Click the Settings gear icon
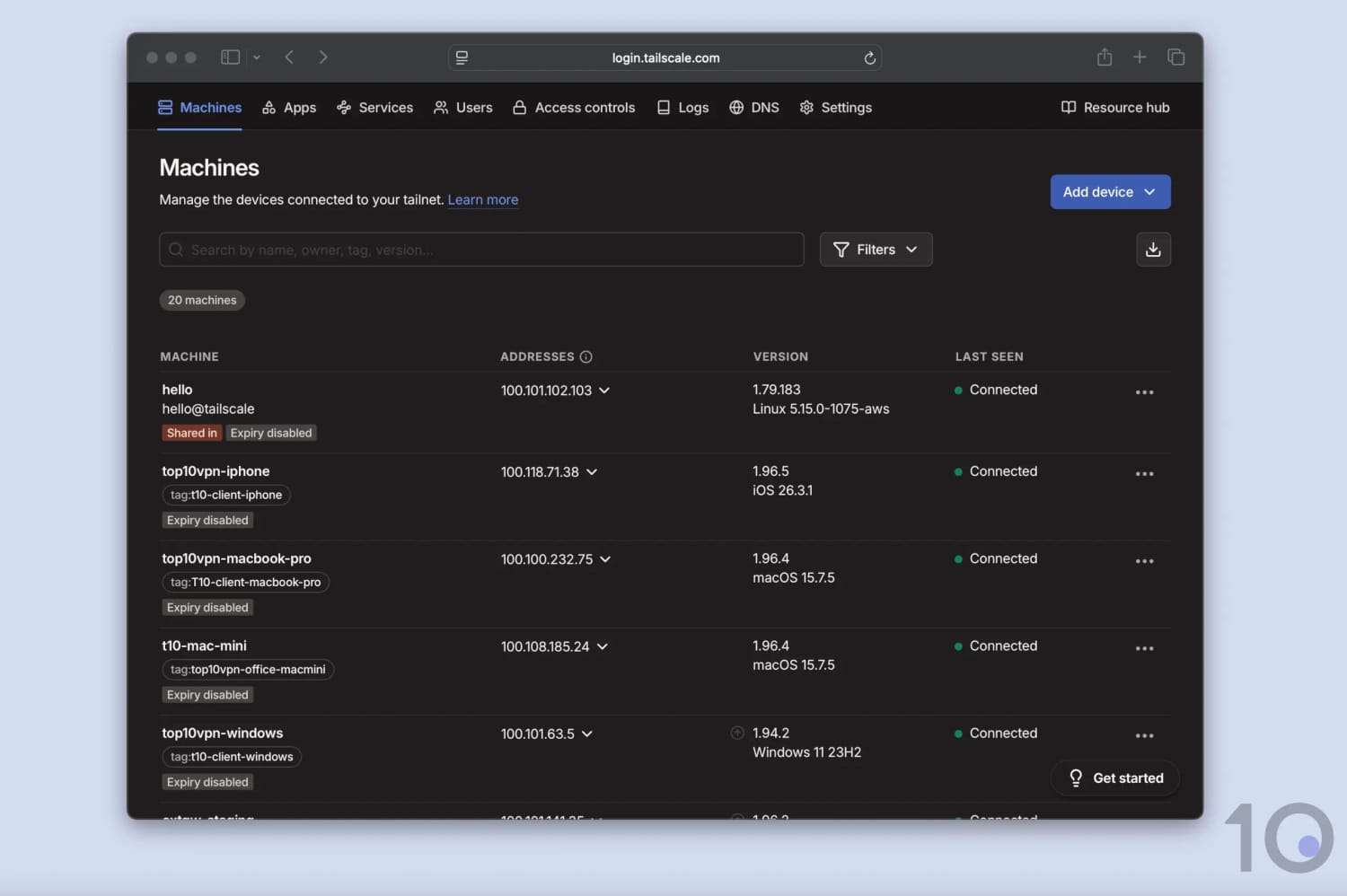 coord(806,107)
